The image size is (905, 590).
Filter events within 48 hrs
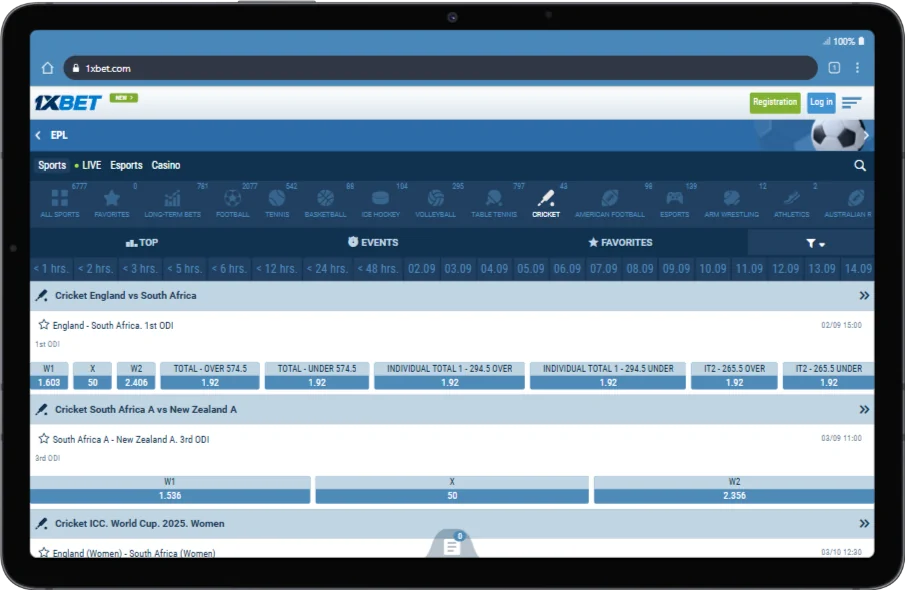click(x=378, y=268)
